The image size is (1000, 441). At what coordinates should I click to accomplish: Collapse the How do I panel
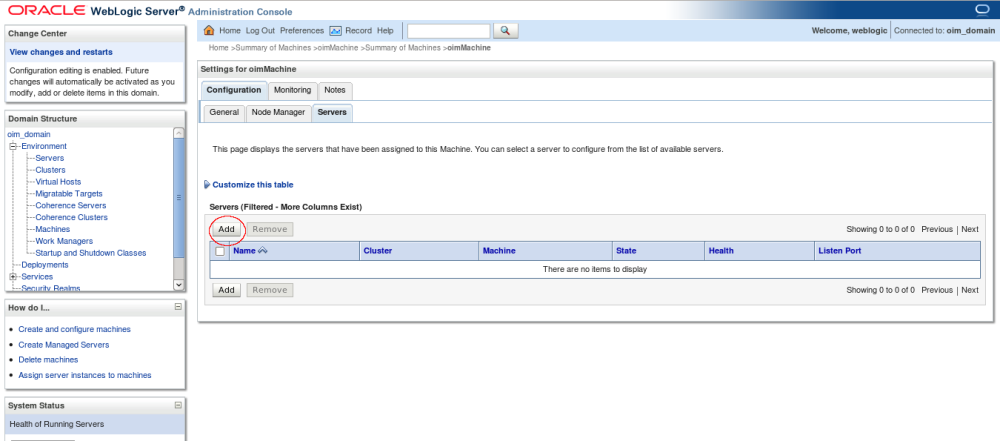pos(178,307)
